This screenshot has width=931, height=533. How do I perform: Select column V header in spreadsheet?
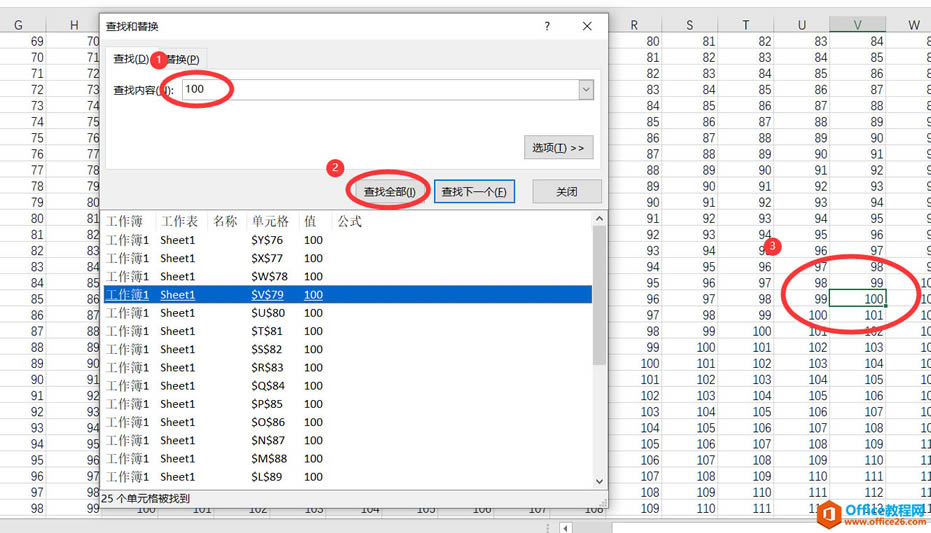point(858,25)
